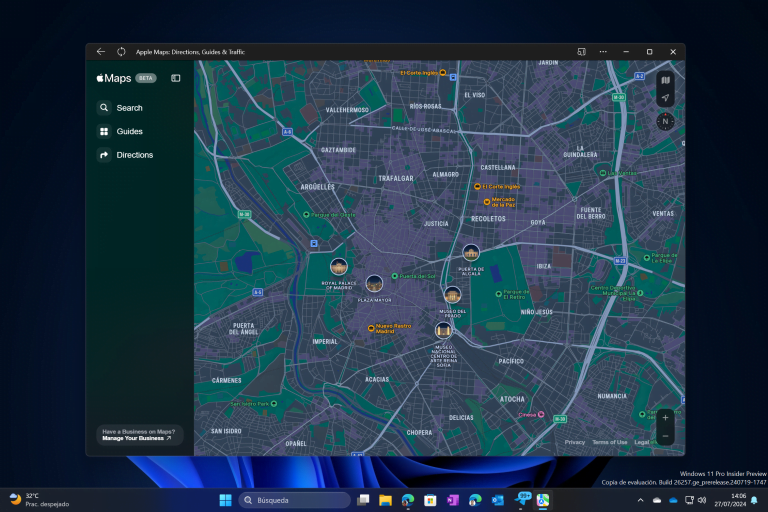Open File Explorer from the taskbar
The image size is (768, 512).
pos(385,500)
